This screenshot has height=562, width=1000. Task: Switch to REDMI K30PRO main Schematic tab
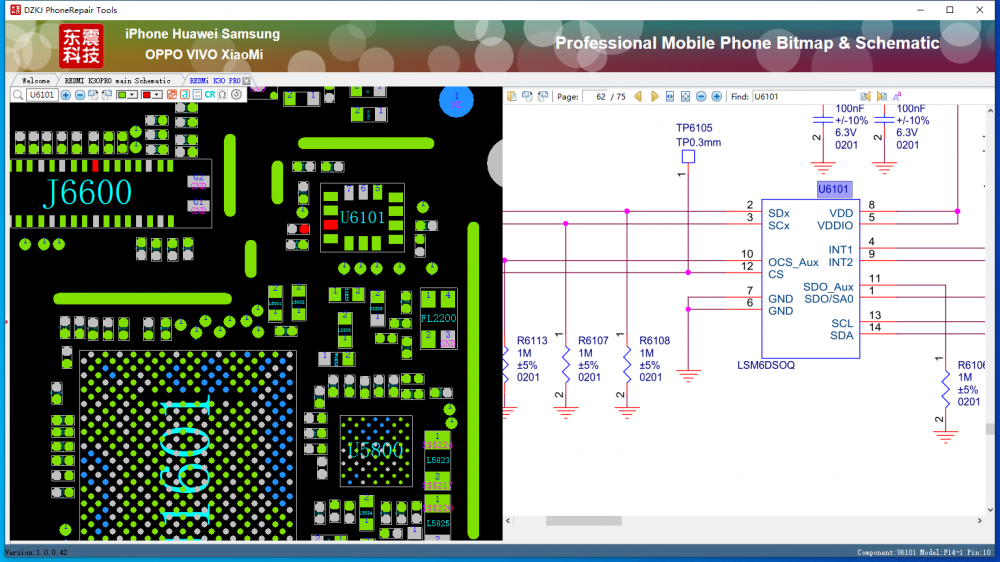(118, 81)
